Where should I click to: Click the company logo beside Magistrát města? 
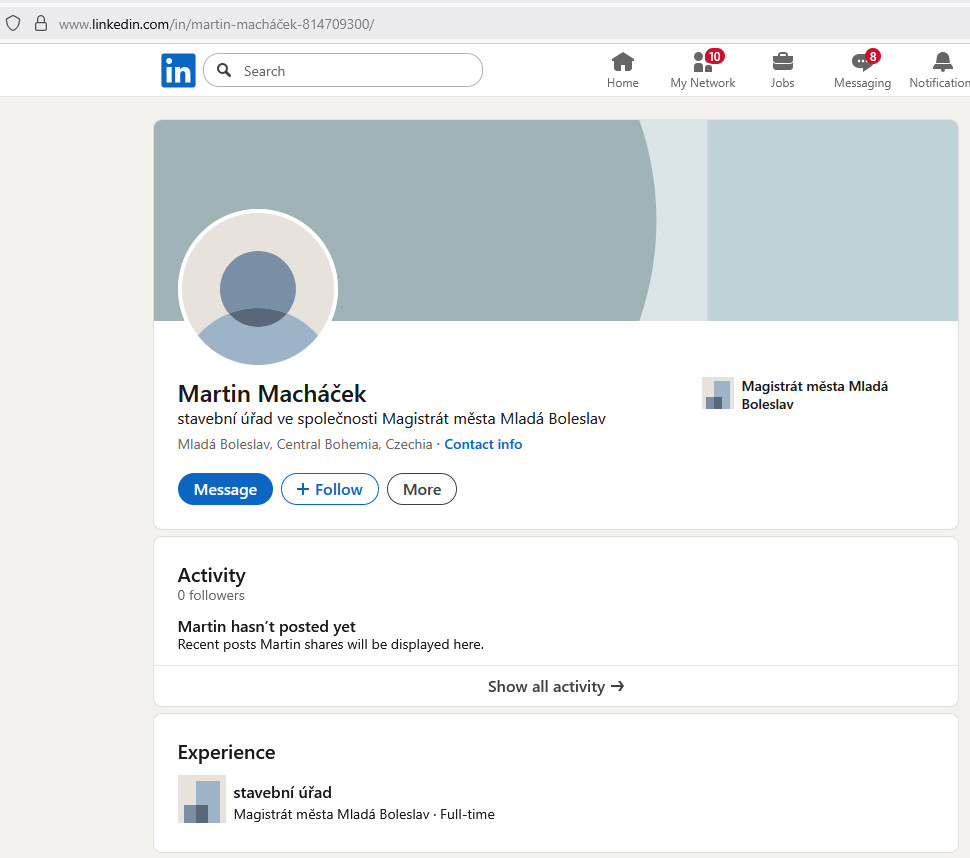pyautogui.click(x=717, y=394)
